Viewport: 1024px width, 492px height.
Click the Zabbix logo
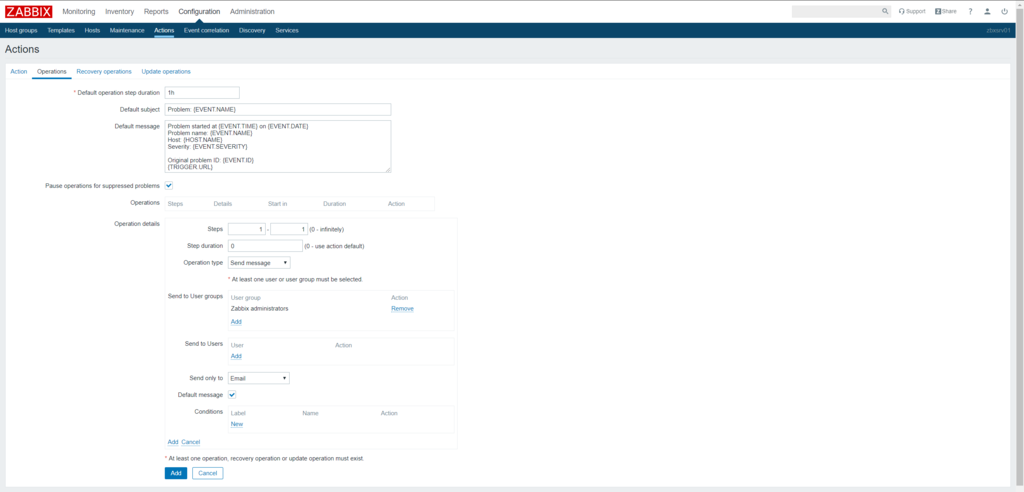click(x=29, y=11)
